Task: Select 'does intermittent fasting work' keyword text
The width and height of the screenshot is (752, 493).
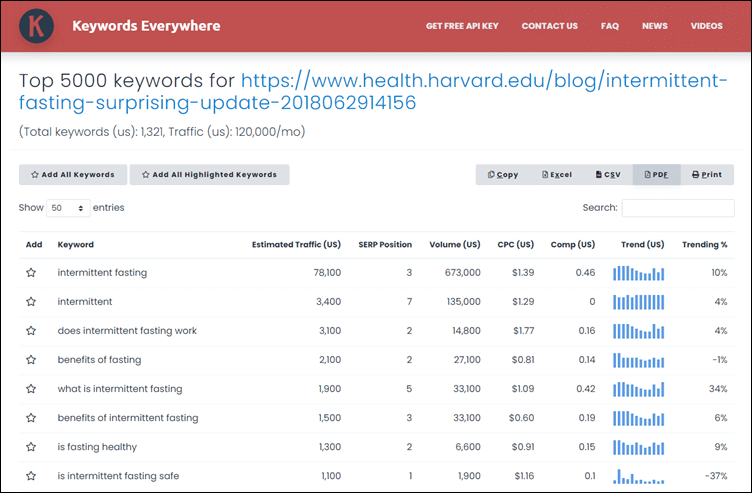Action: pyautogui.click(x=127, y=331)
